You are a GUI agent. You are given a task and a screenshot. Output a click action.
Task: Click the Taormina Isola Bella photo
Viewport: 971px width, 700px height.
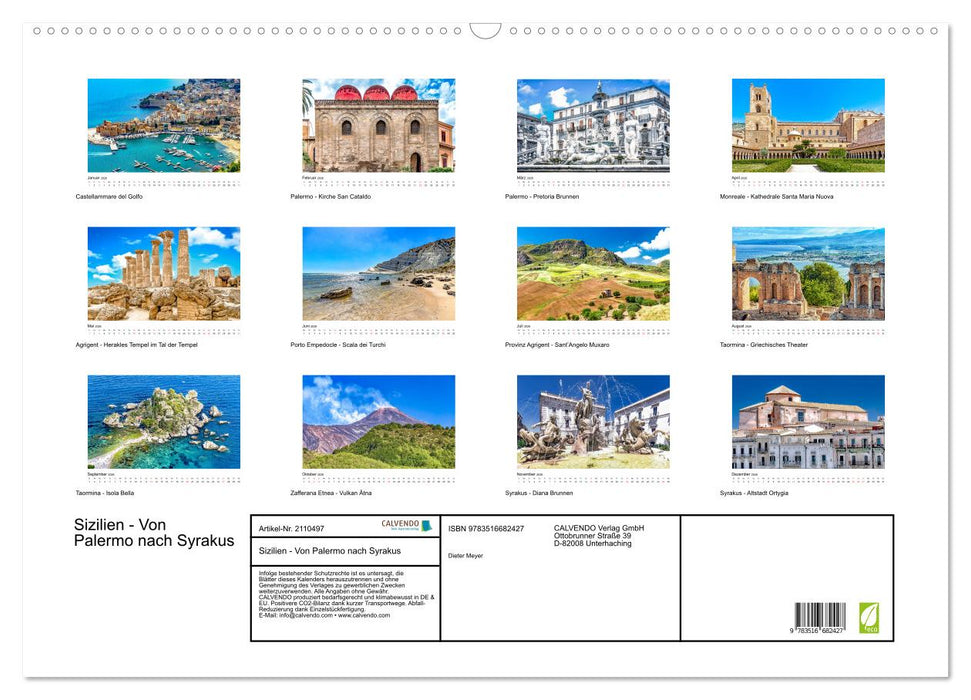[165, 422]
